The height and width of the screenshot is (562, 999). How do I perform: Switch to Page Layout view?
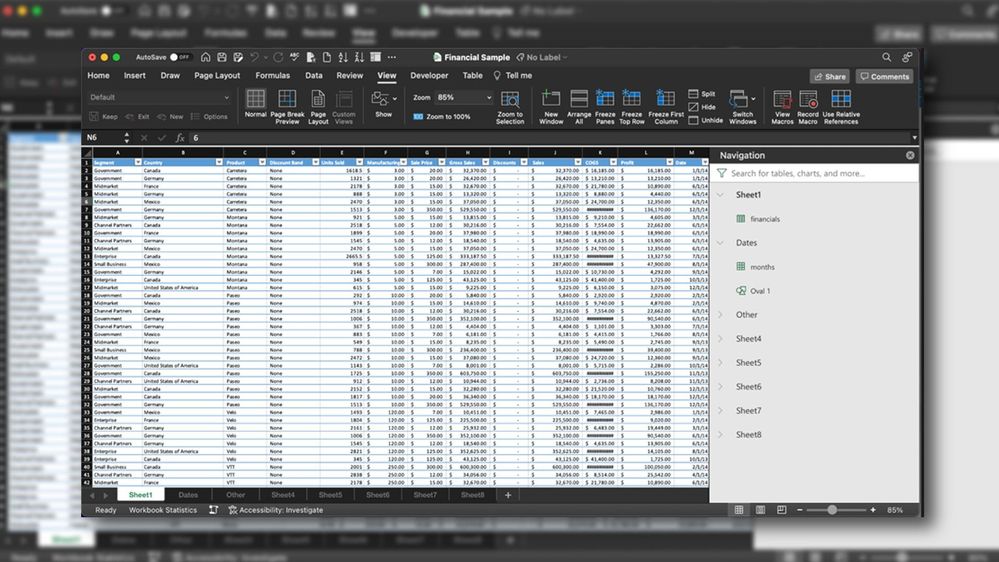tap(318, 106)
